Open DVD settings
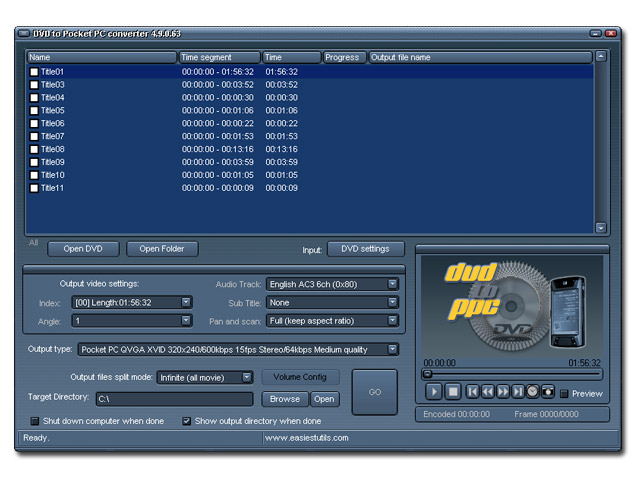 (366, 249)
